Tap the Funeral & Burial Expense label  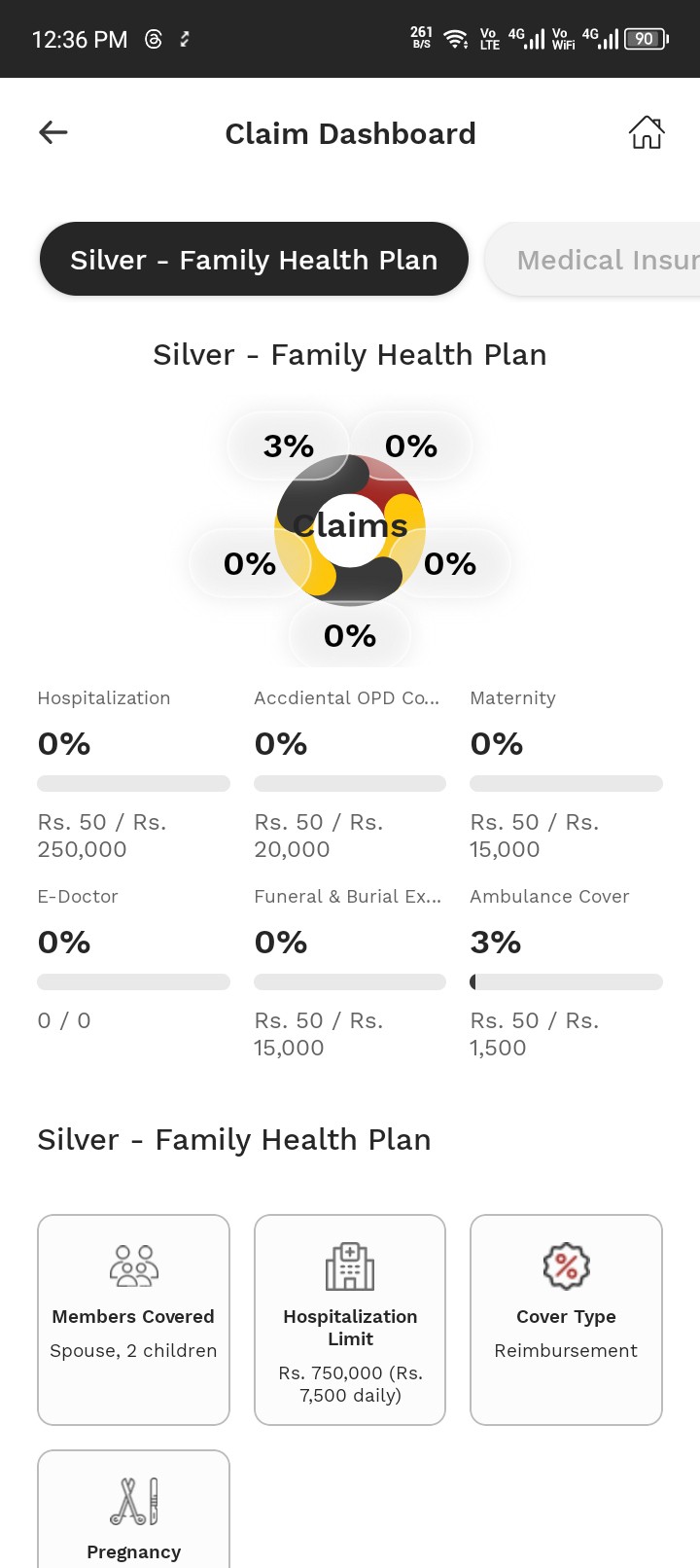[x=347, y=897]
